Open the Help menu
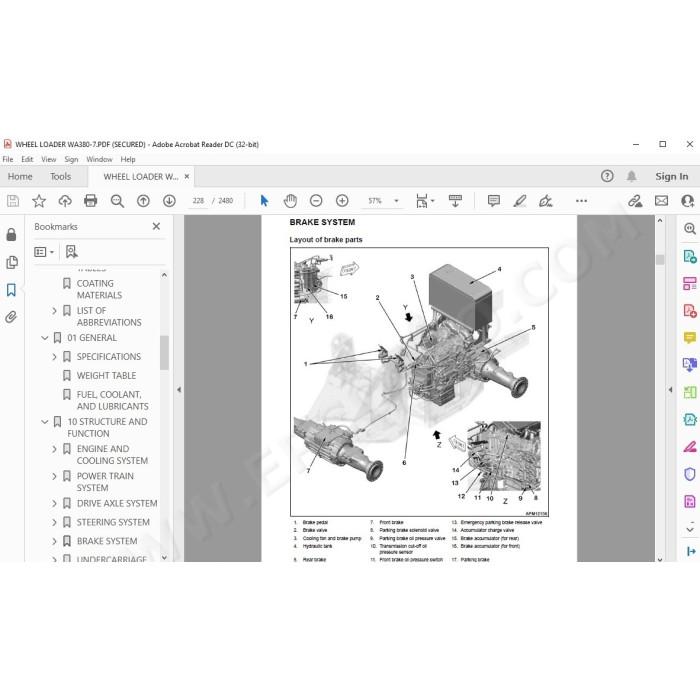The width and height of the screenshot is (700, 700). coord(128,159)
